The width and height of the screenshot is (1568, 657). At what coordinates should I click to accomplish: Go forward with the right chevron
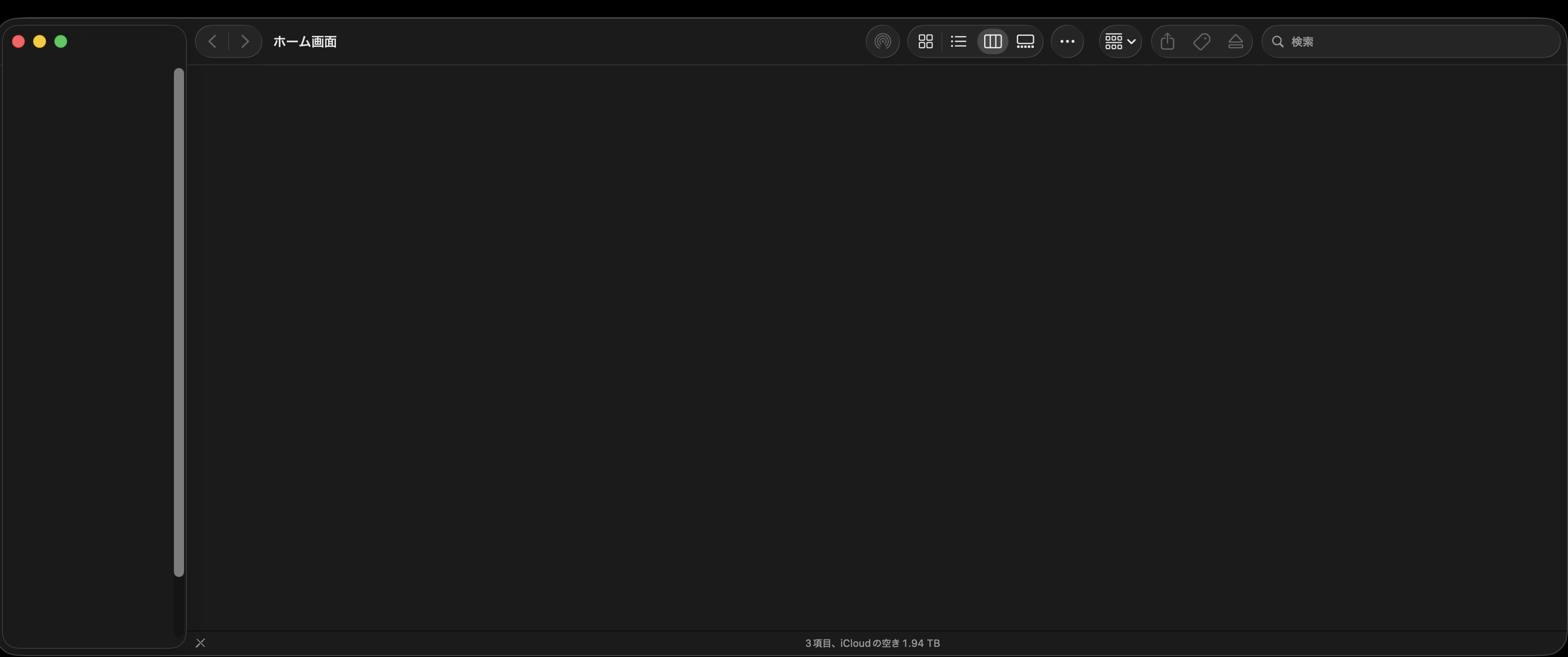(x=245, y=41)
